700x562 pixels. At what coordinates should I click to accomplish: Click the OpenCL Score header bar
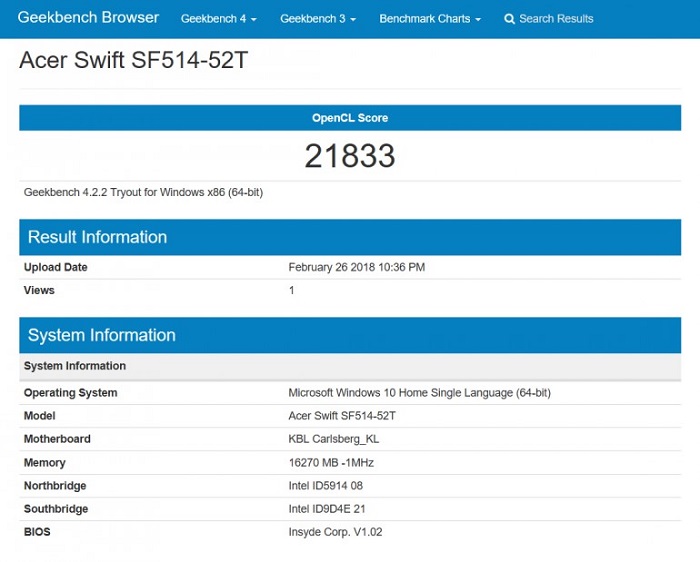click(350, 118)
